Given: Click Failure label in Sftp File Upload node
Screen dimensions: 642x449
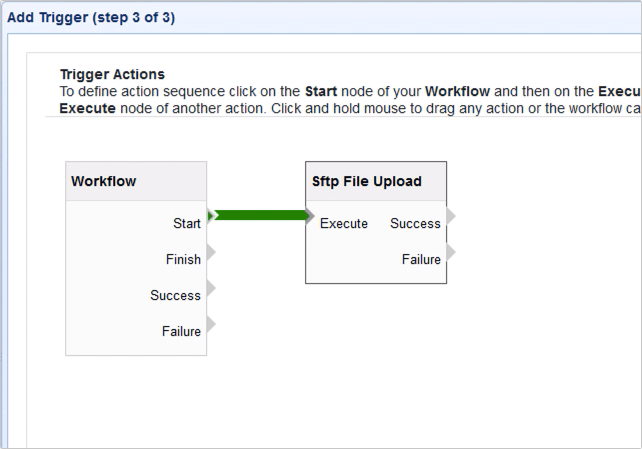Looking at the screenshot, I should tap(421, 260).
